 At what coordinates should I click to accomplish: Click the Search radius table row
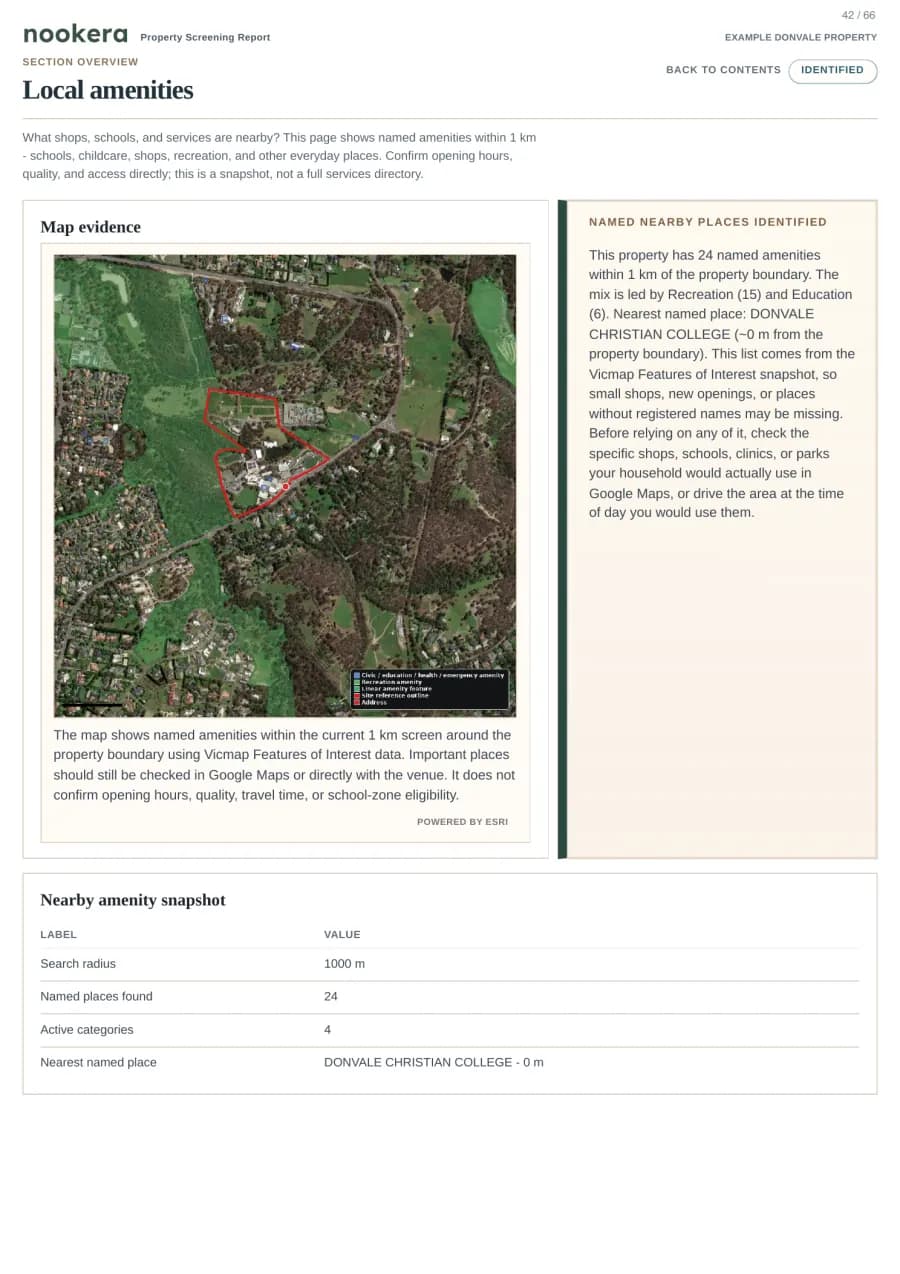450,964
